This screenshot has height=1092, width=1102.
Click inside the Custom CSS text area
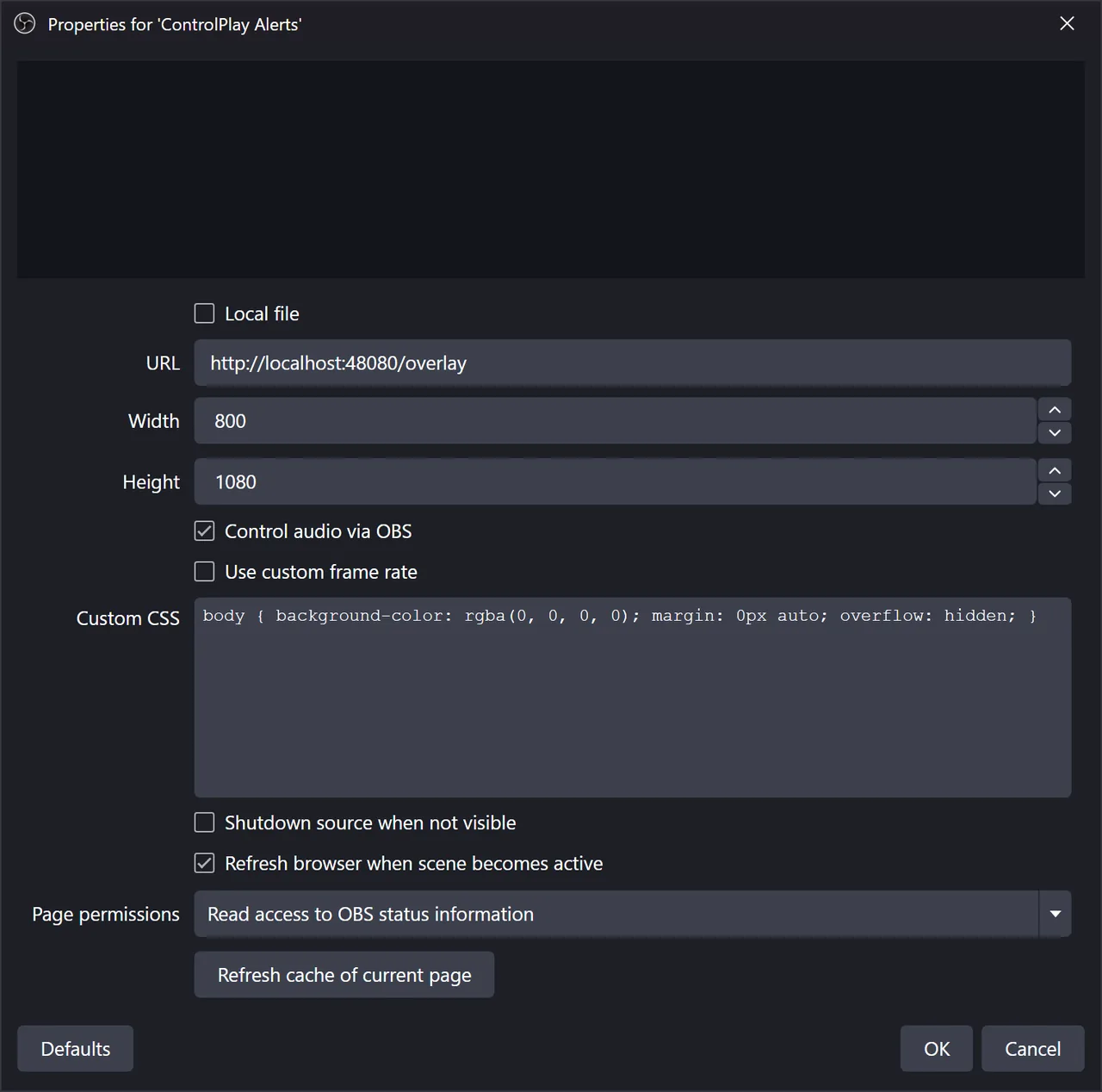tap(633, 698)
